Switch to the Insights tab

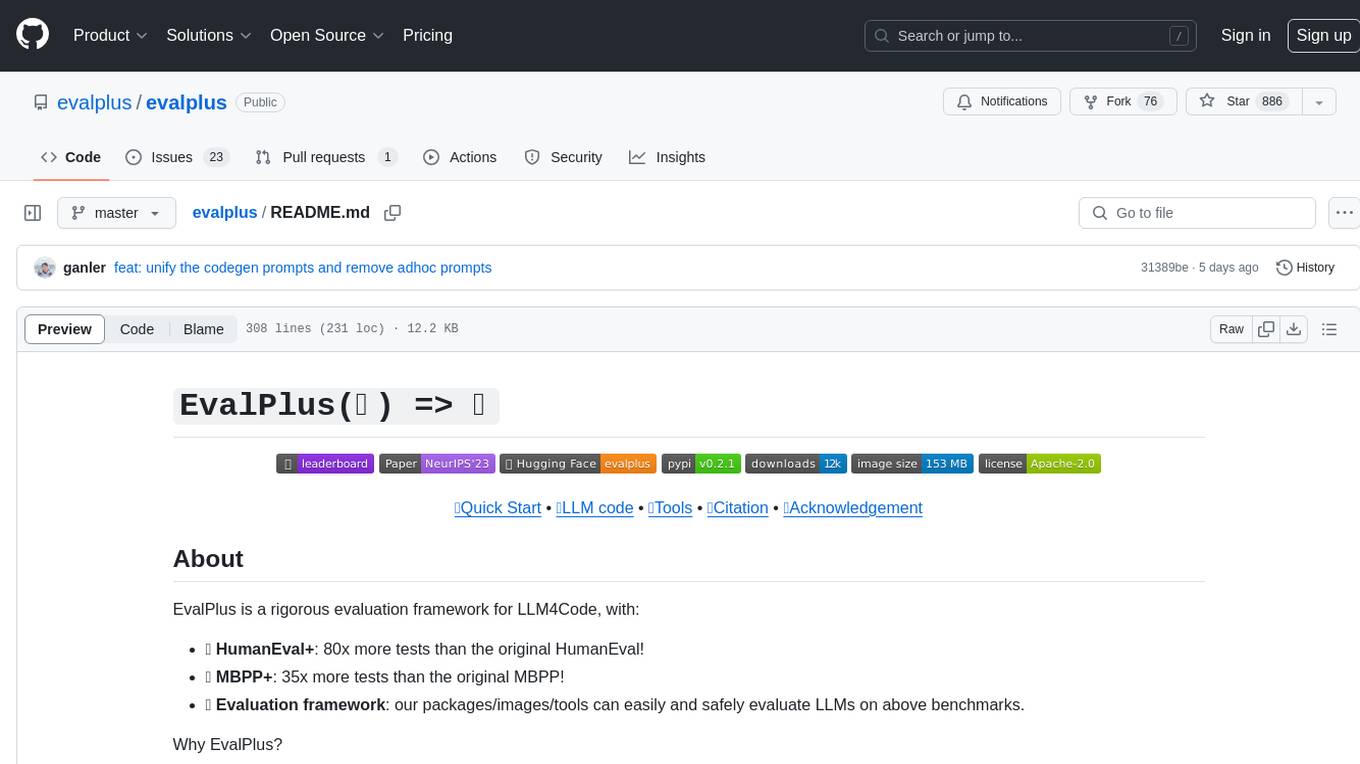coord(667,157)
